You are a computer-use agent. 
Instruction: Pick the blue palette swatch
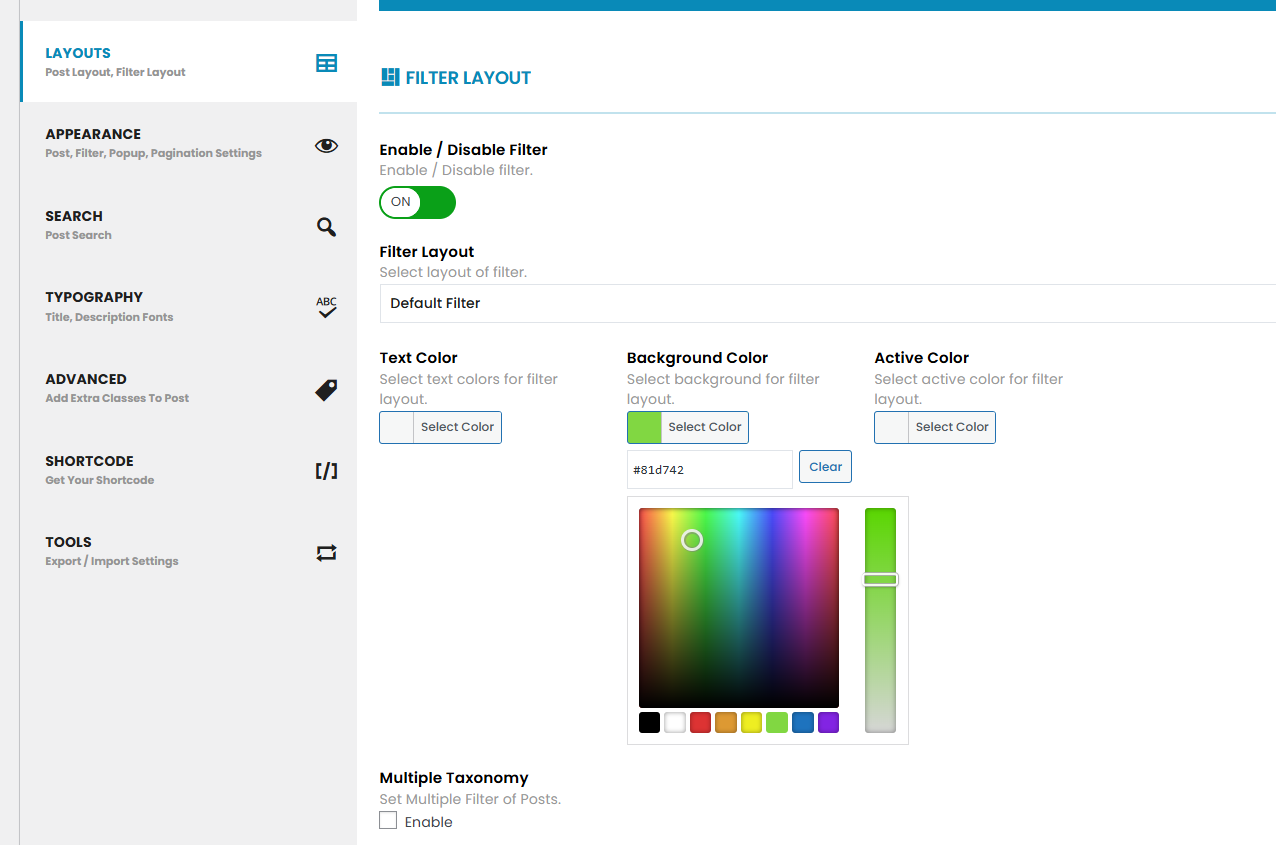pos(803,722)
